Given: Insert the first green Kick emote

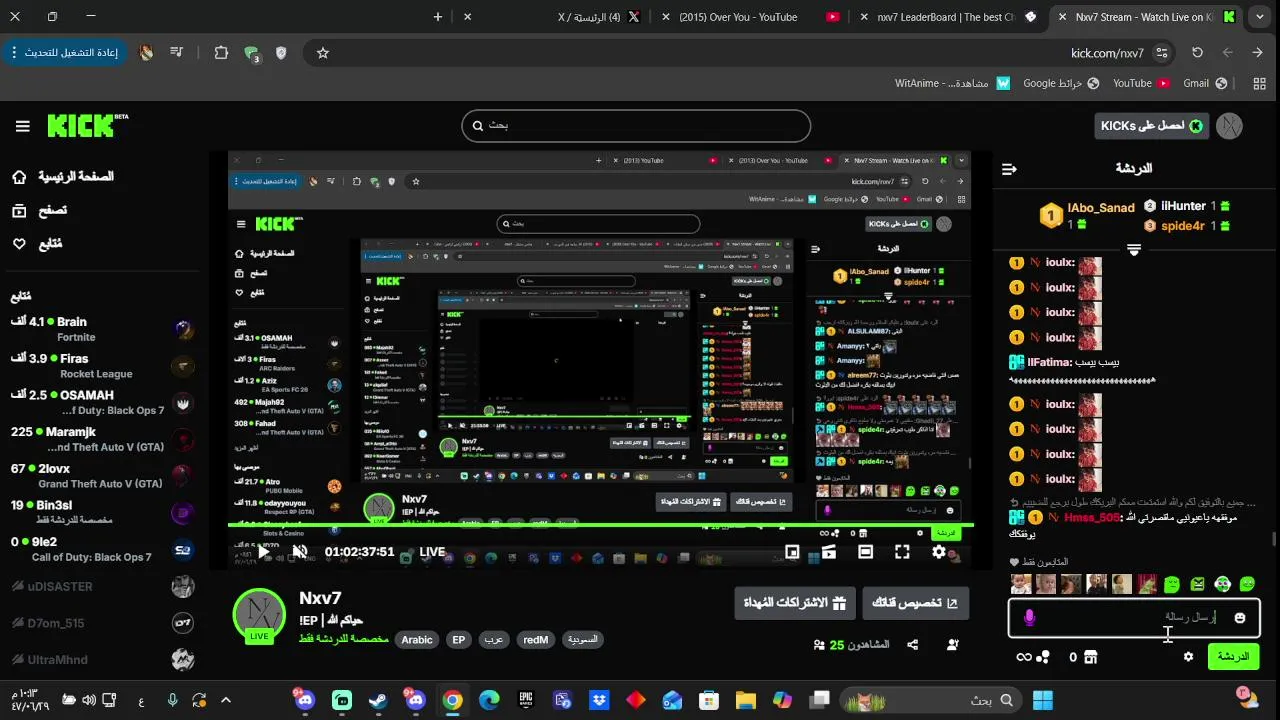Looking at the screenshot, I should click(x=1172, y=584).
